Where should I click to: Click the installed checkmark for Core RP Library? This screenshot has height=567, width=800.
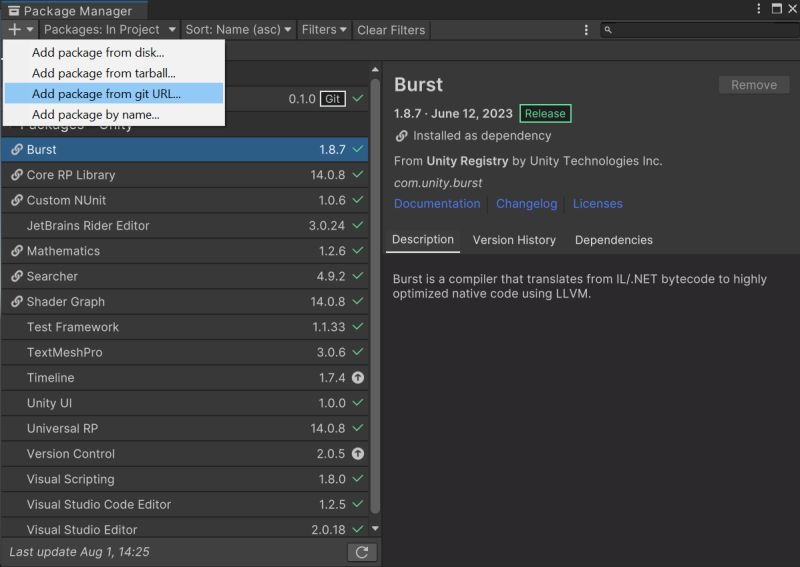[358, 175]
